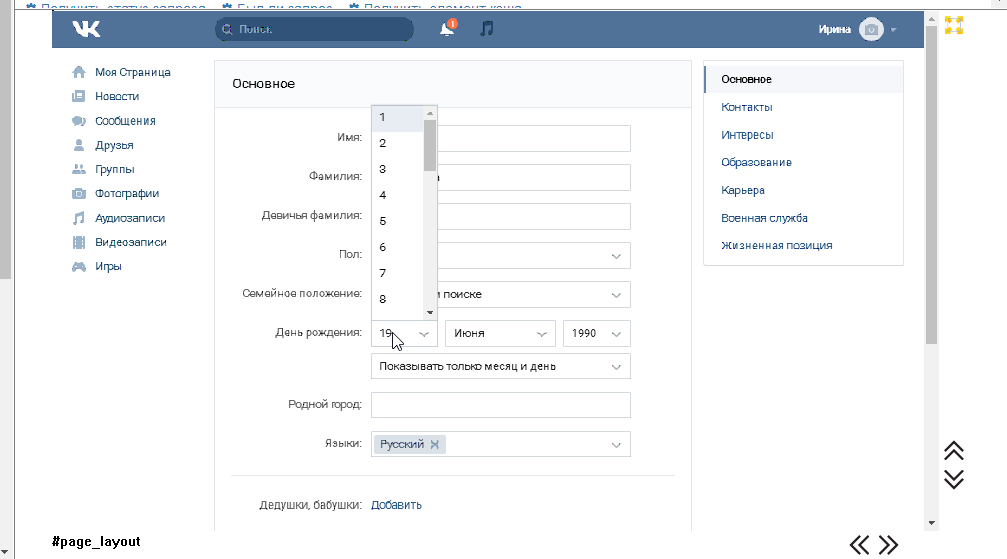Switch to Контакты settings section
The height and width of the screenshot is (559, 1007).
point(747,107)
